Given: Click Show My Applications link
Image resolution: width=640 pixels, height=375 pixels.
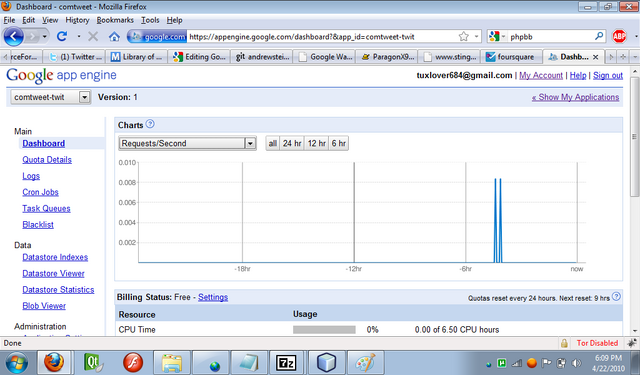Looking at the screenshot, I should (x=576, y=97).
